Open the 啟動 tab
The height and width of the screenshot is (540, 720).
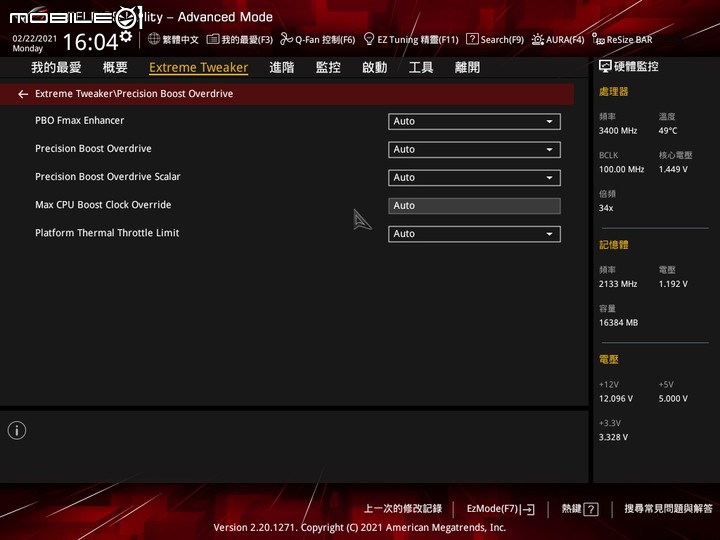[375, 68]
